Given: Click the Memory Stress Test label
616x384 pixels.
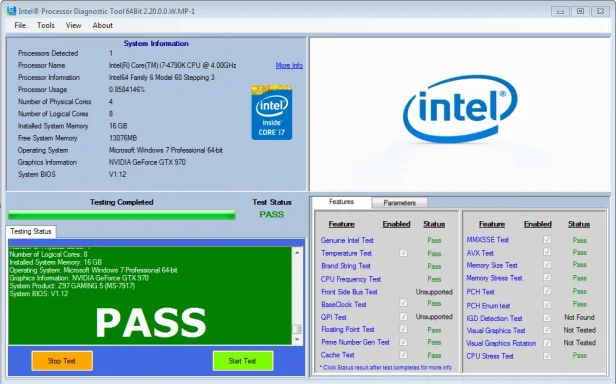Looking at the screenshot, I should pyautogui.click(x=494, y=278).
